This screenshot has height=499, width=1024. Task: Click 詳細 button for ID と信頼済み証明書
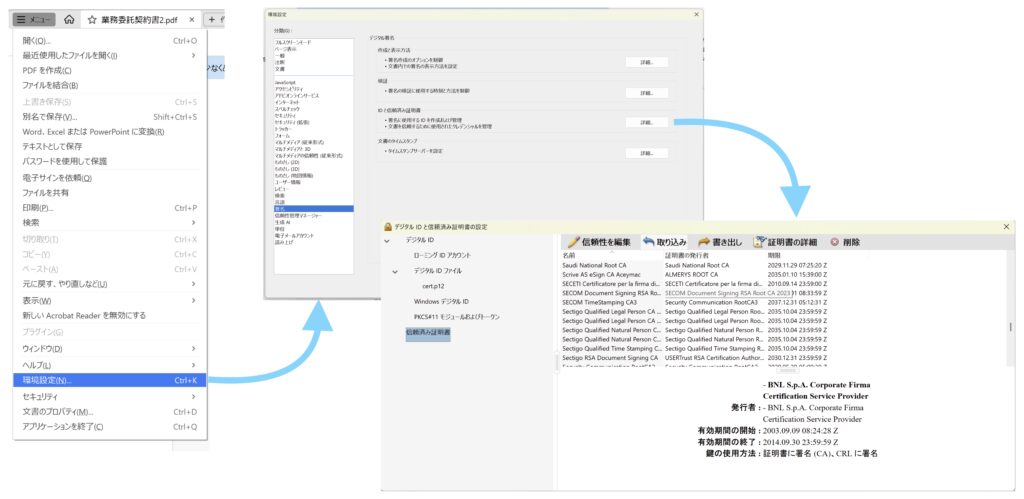646,123
